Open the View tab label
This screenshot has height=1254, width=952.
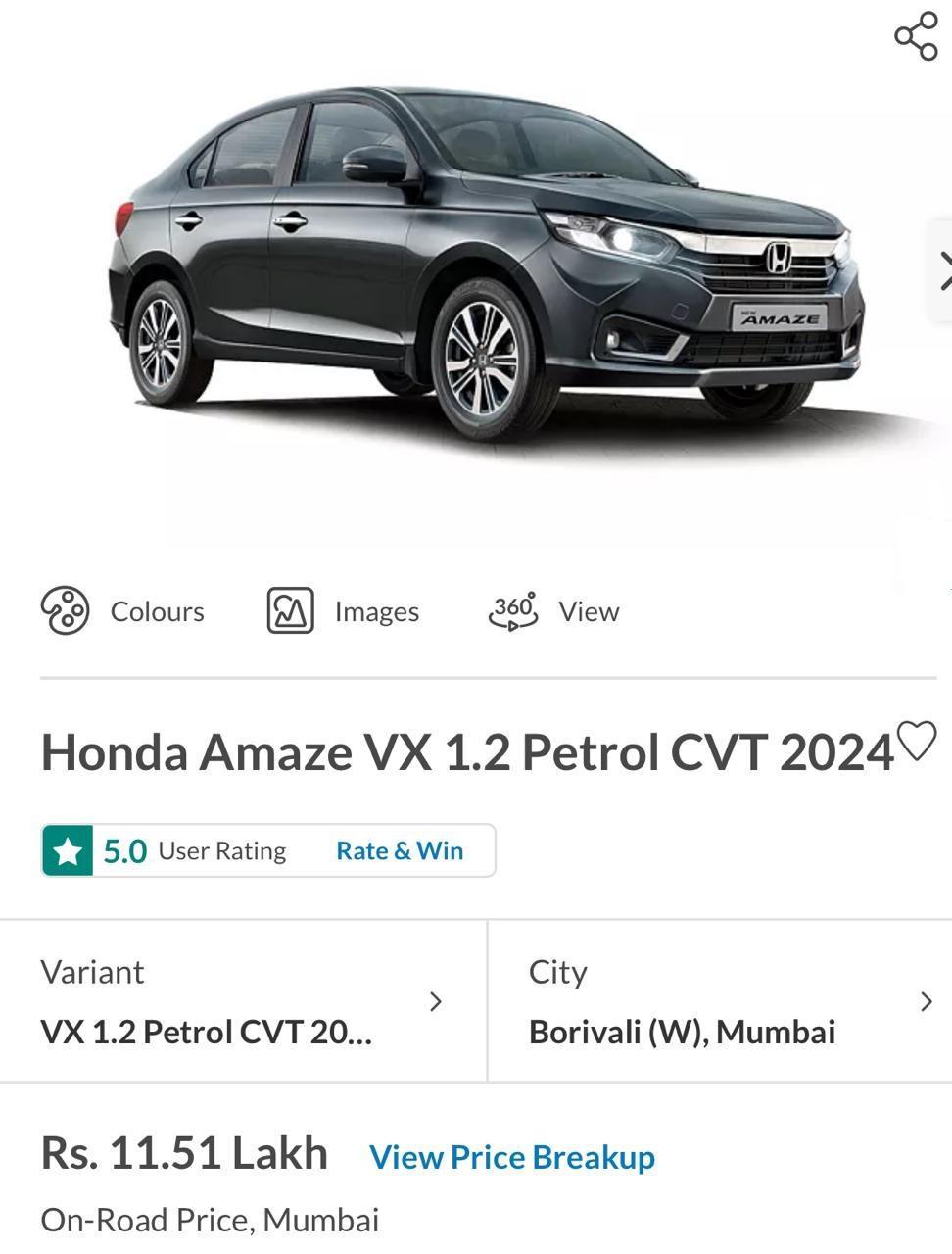coord(589,611)
